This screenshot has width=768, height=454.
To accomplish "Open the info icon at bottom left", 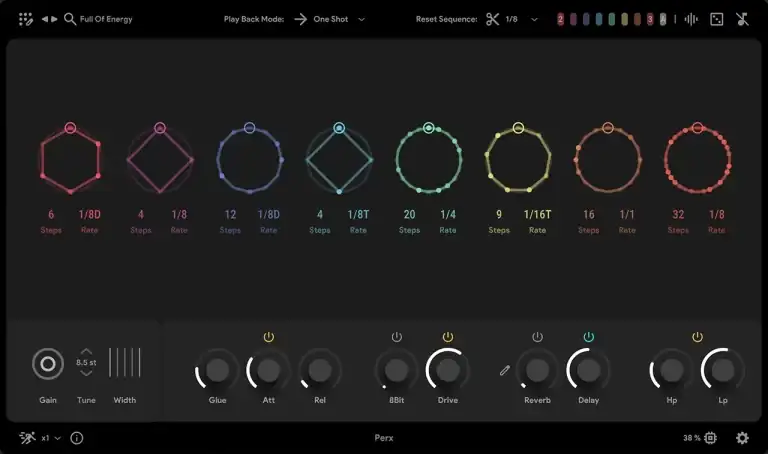I will [x=77, y=438].
